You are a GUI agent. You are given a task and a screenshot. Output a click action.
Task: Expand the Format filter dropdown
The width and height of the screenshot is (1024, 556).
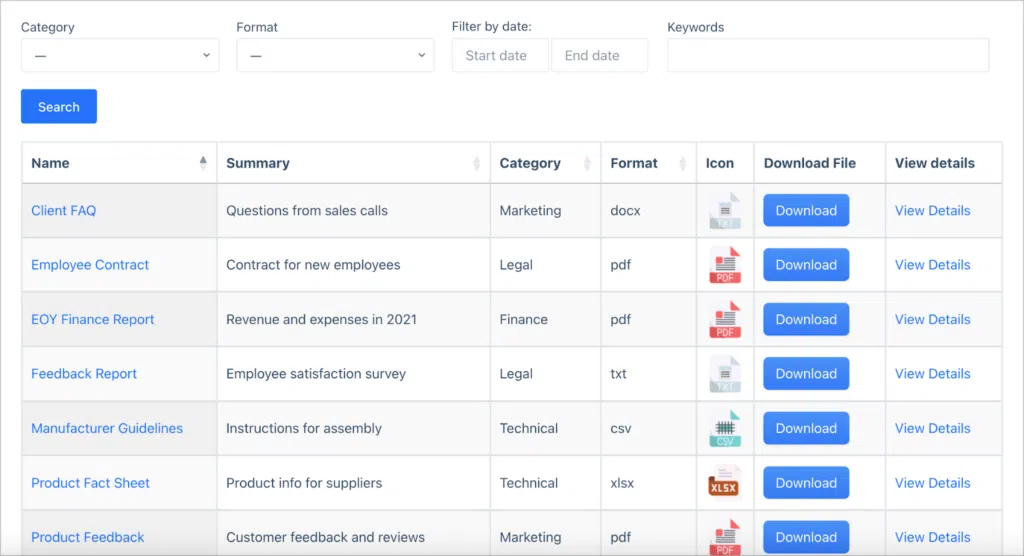(335, 56)
